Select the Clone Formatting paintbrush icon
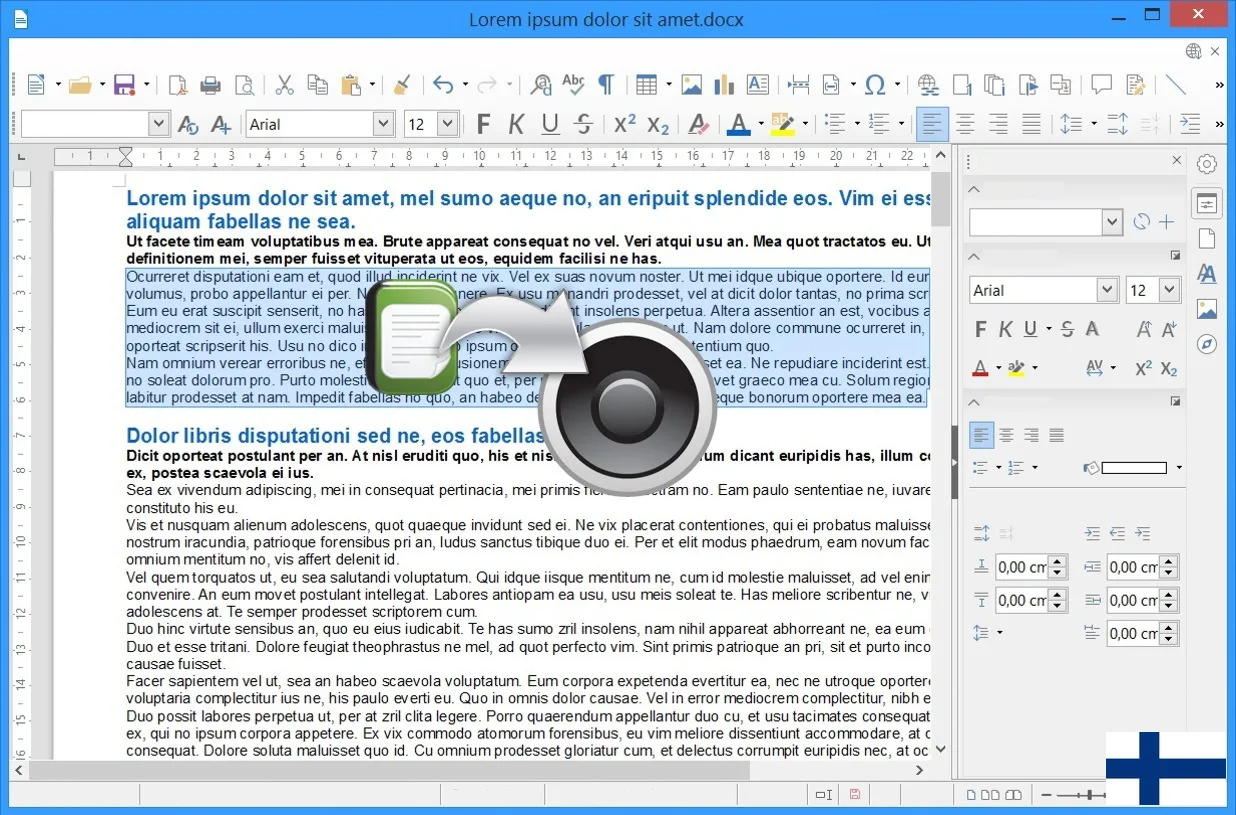The image size is (1236, 815). click(x=401, y=85)
